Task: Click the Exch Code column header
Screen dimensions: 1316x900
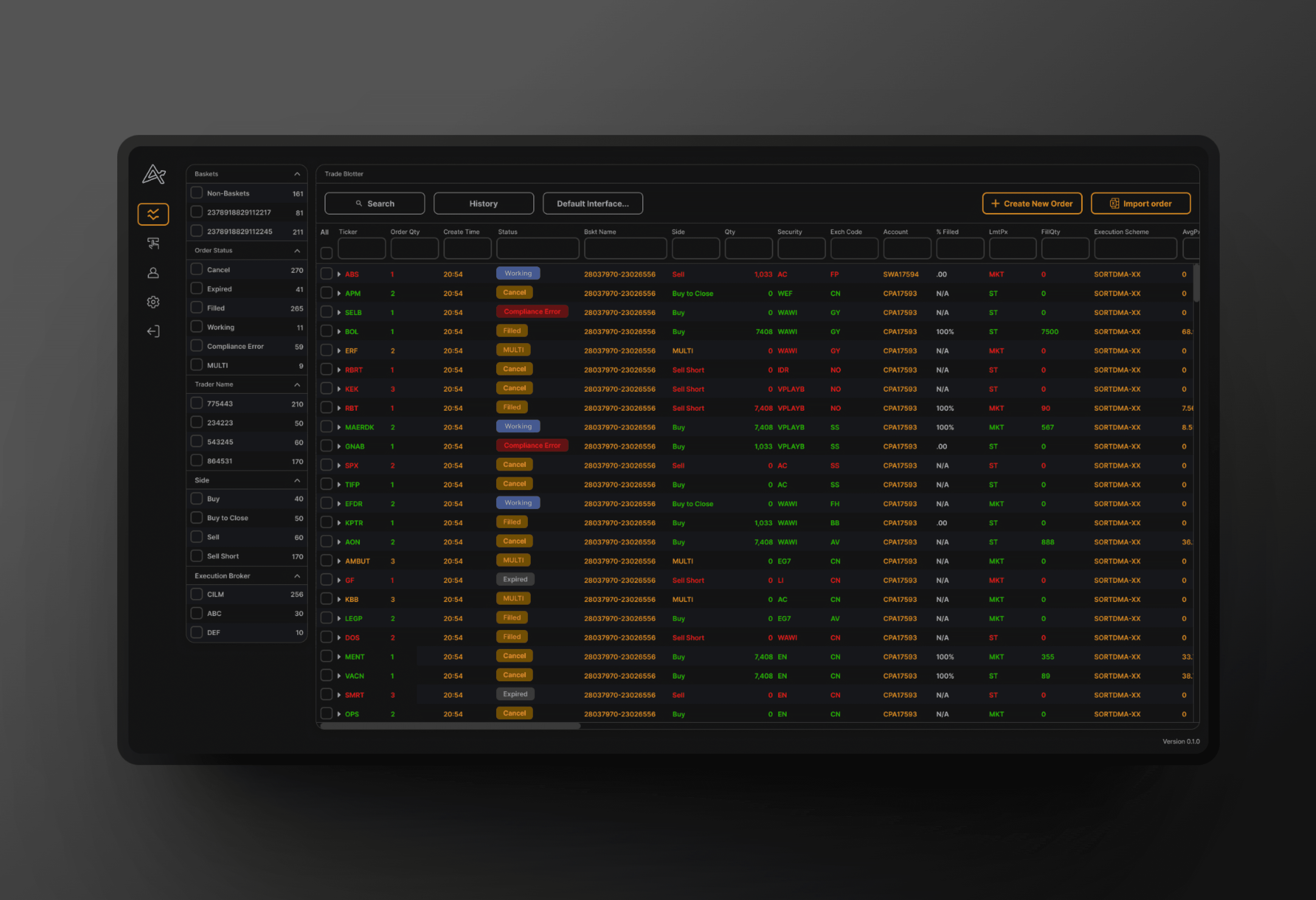Action: [846, 232]
